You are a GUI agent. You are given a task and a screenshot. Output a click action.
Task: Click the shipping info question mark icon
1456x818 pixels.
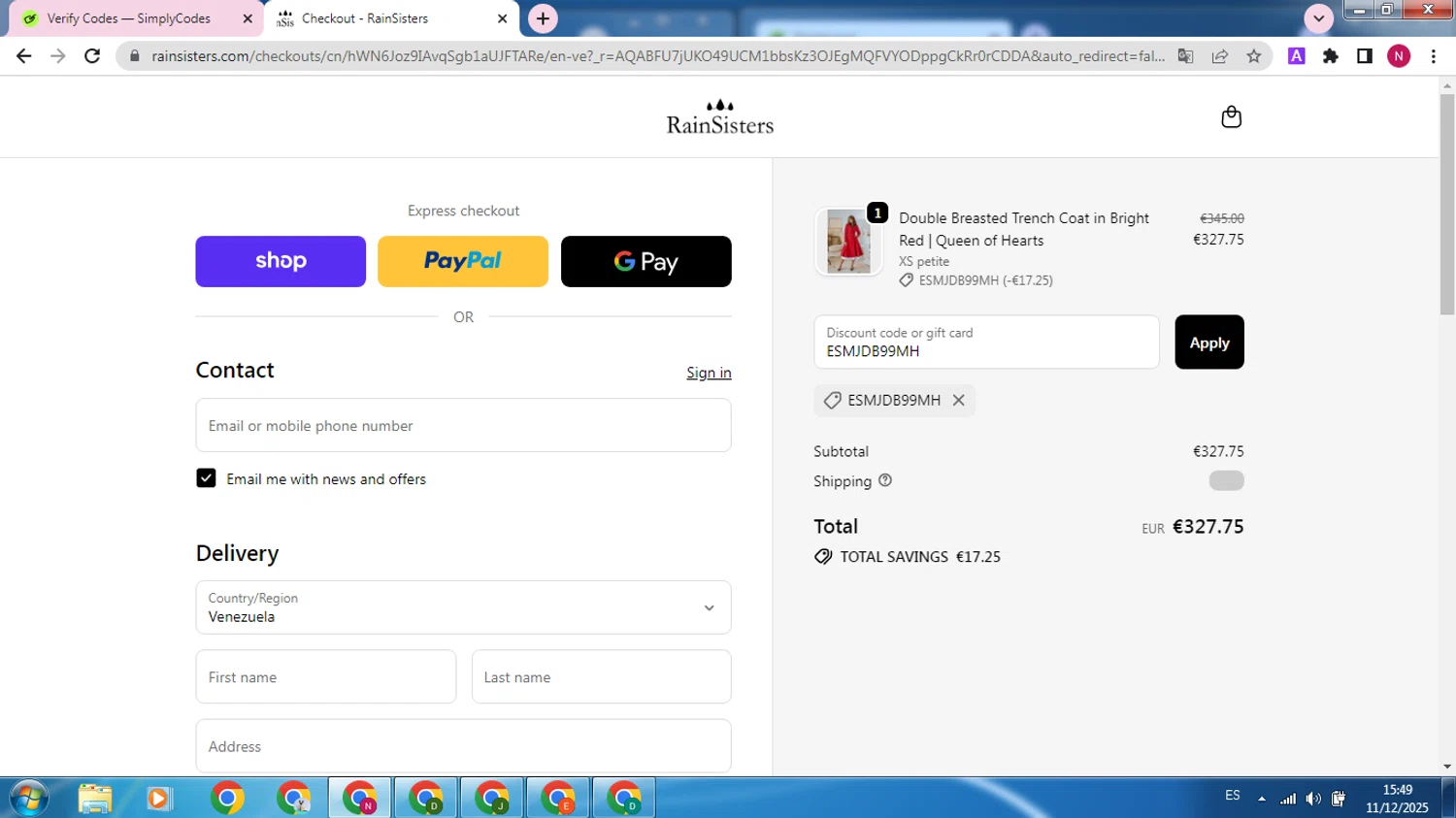click(884, 480)
